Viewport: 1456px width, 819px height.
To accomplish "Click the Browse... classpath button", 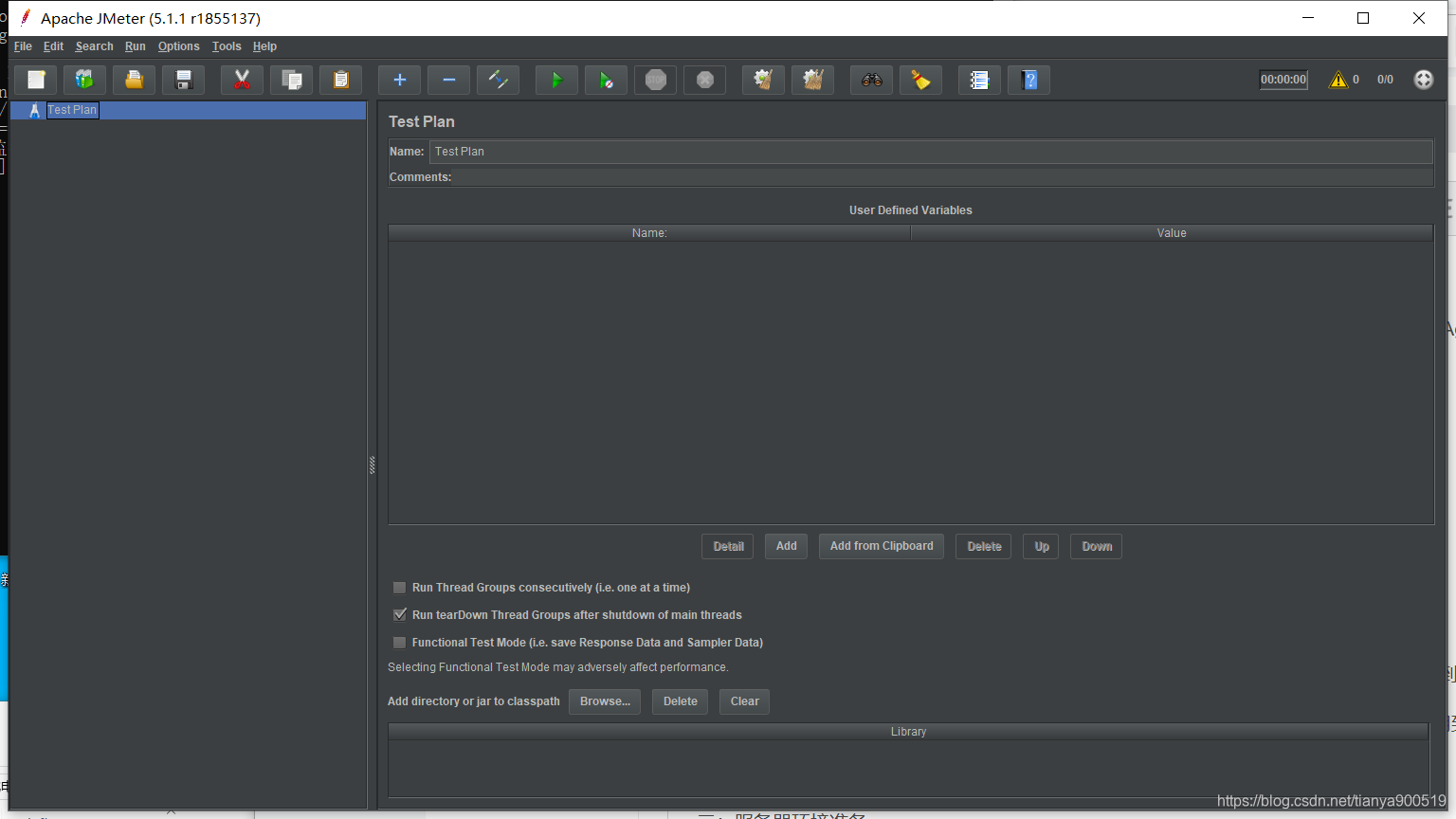I will 605,701.
